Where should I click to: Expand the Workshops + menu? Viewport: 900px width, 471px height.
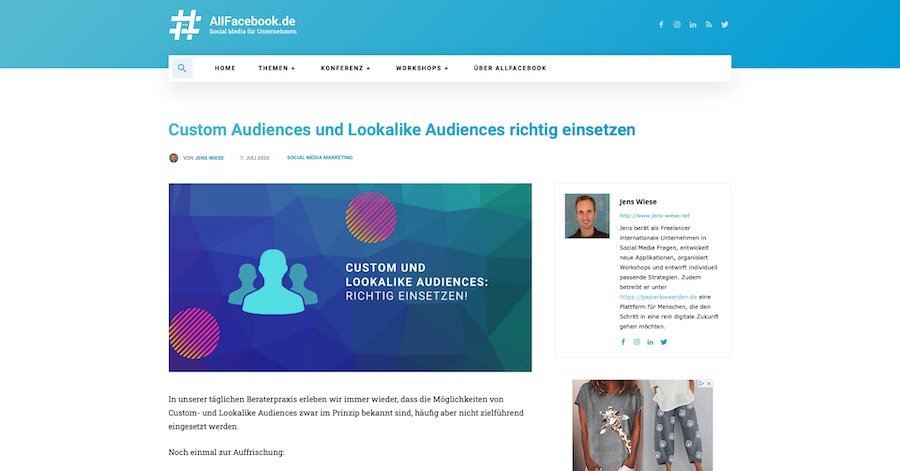point(422,68)
